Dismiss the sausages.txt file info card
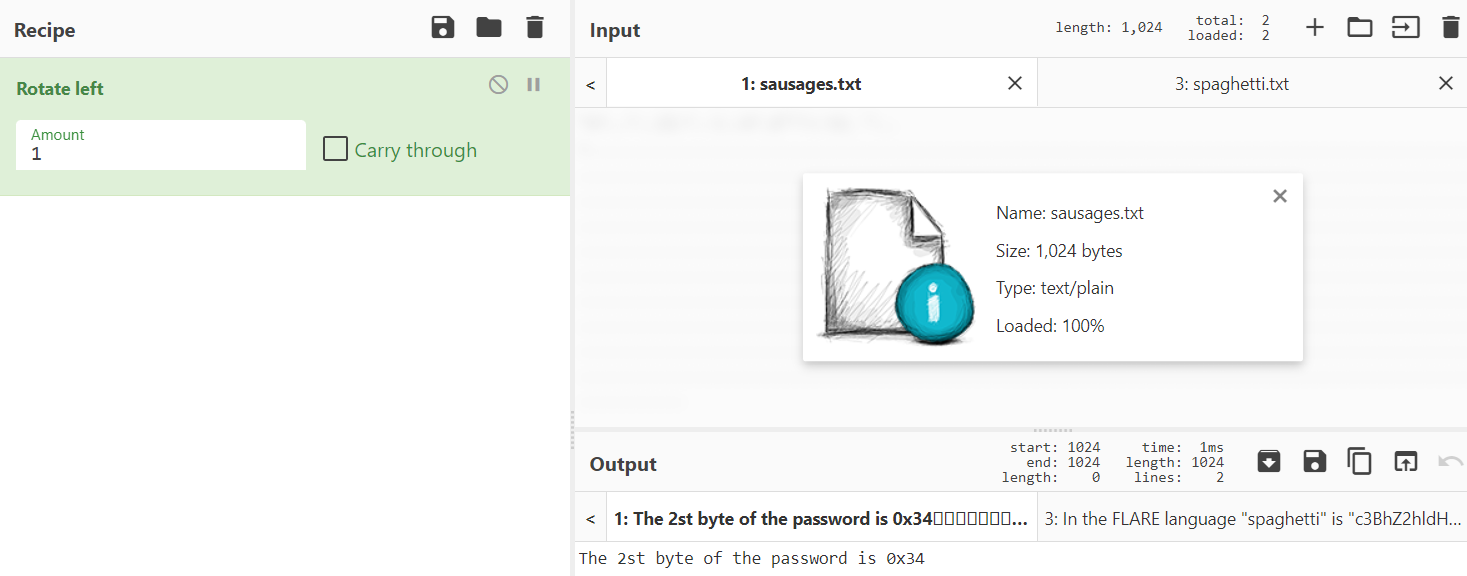The image size is (1467, 576). (x=1280, y=196)
